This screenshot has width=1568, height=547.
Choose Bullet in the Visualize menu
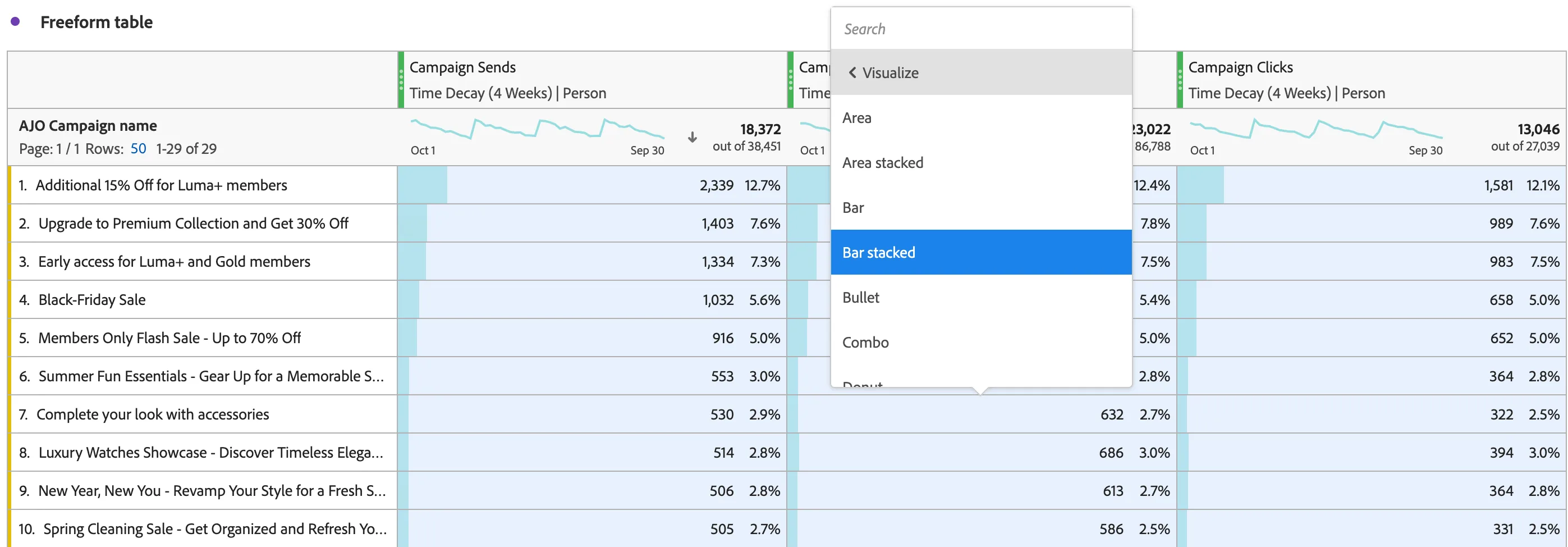tap(980, 297)
